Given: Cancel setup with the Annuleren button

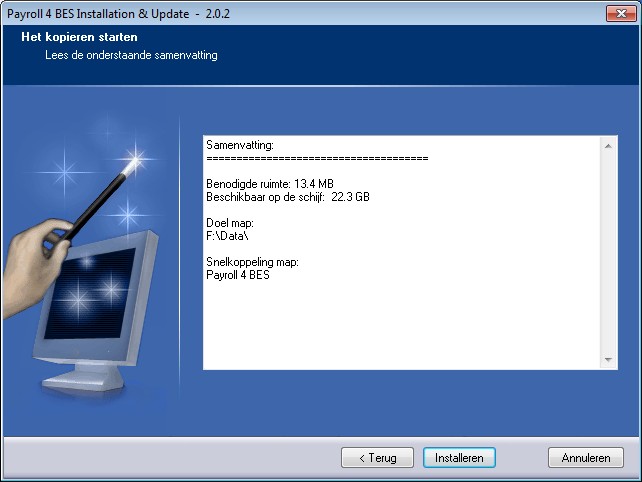Looking at the screenshot, I should (585, 457).
